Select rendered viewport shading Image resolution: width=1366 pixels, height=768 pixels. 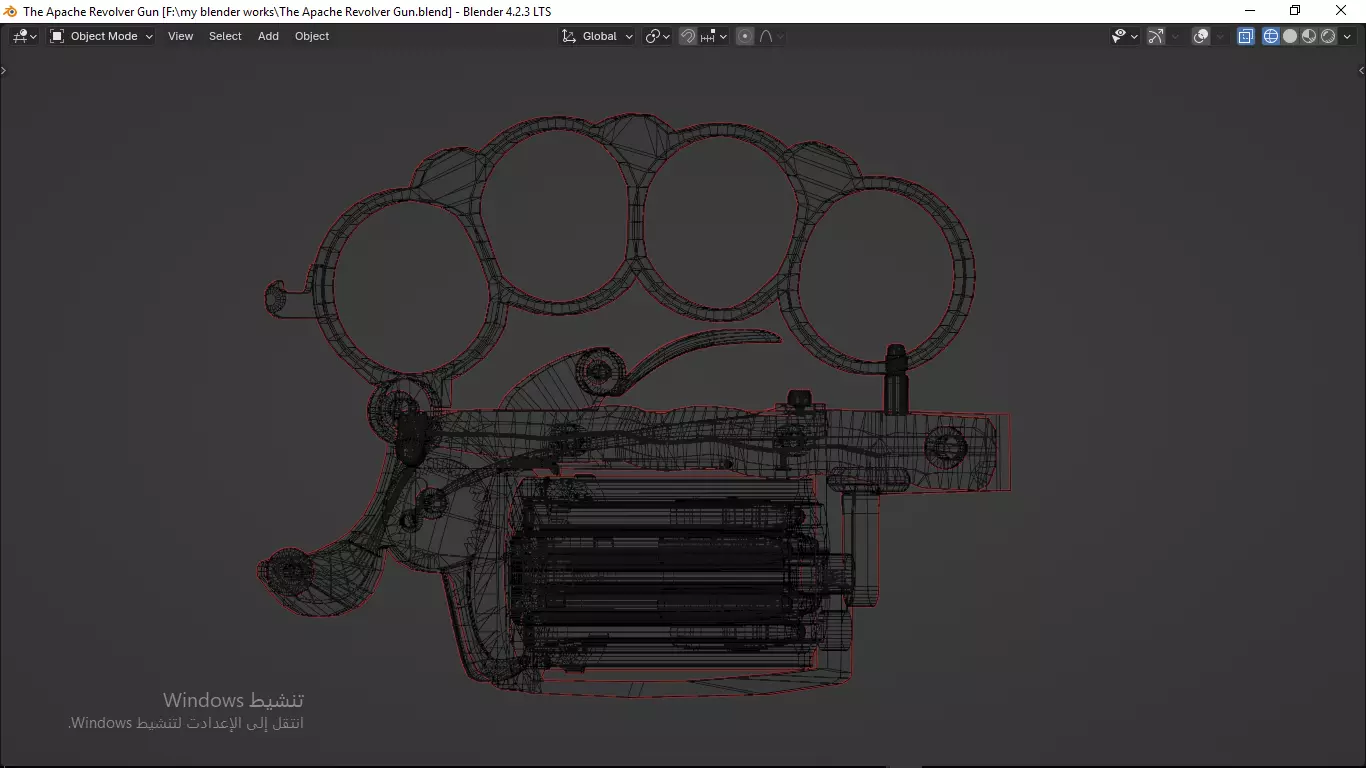[x=1328, y=36]
